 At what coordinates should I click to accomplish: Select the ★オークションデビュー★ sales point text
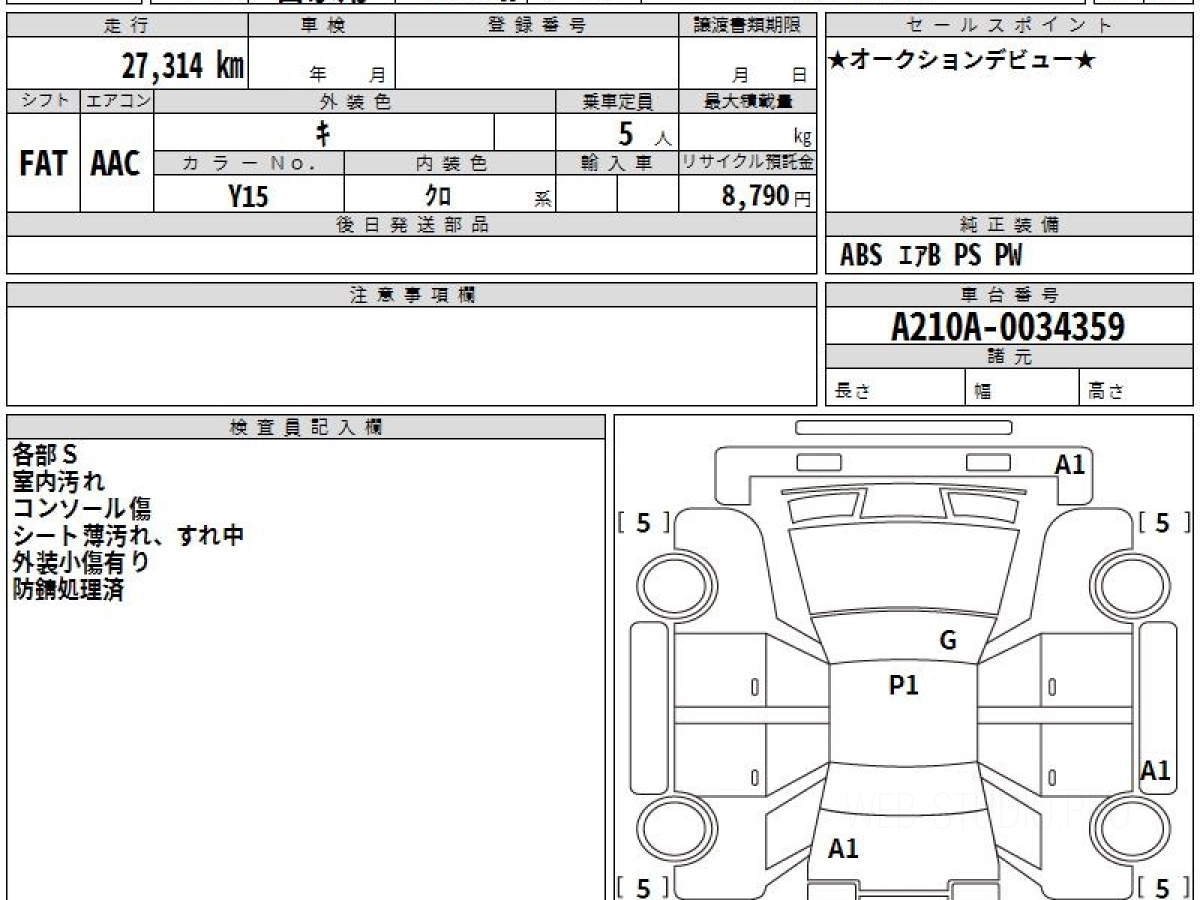point(962,61)
